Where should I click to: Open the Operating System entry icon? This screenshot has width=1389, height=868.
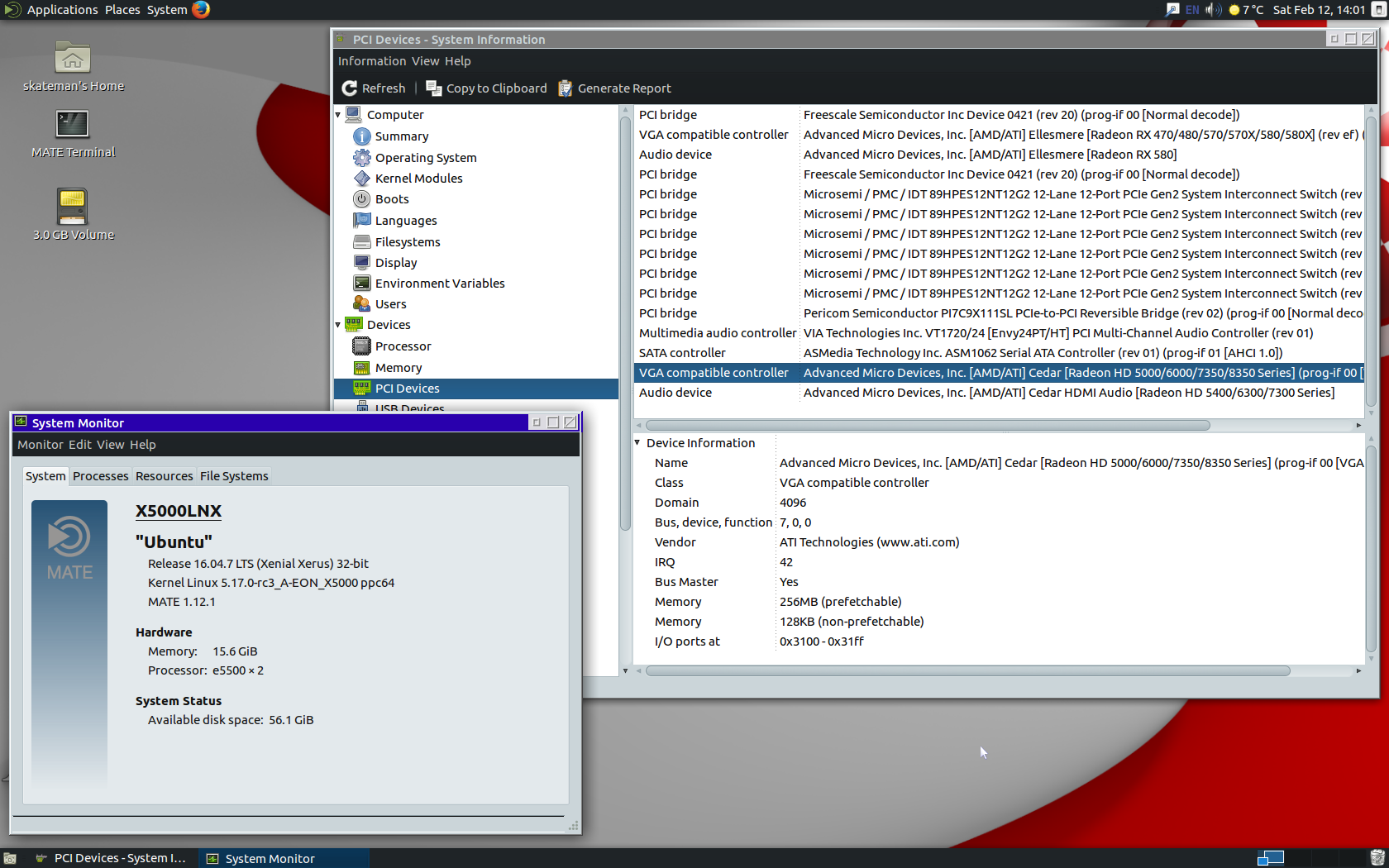coord(361,157)
